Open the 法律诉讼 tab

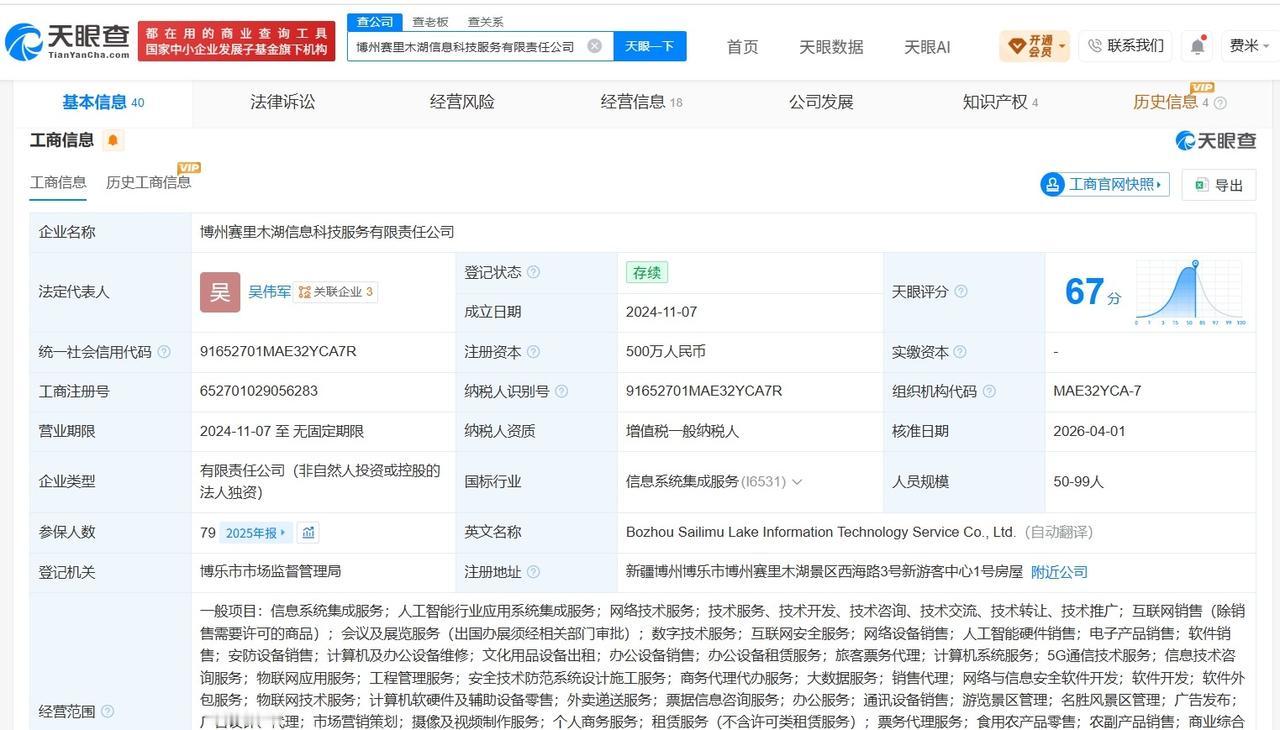click(x=282, y=102)
